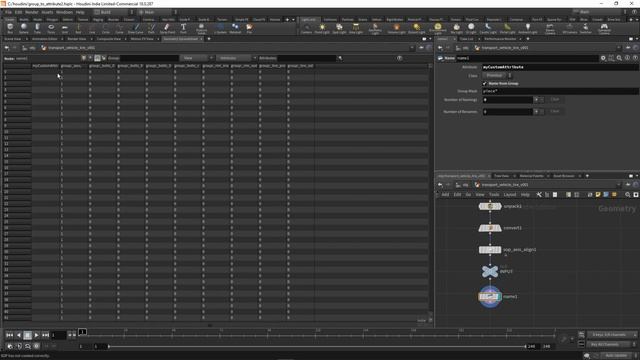Open the Build desktop dropdown

pyautogui.click(x=113, y=12)
